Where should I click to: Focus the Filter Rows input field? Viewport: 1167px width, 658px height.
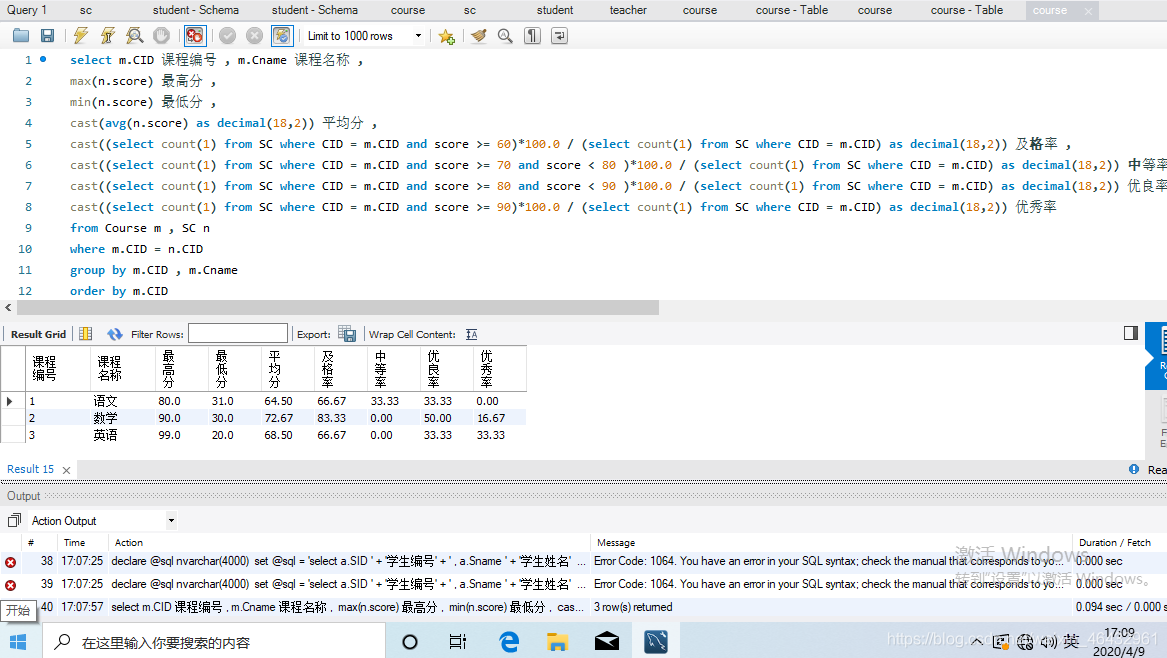pos(237,333)
